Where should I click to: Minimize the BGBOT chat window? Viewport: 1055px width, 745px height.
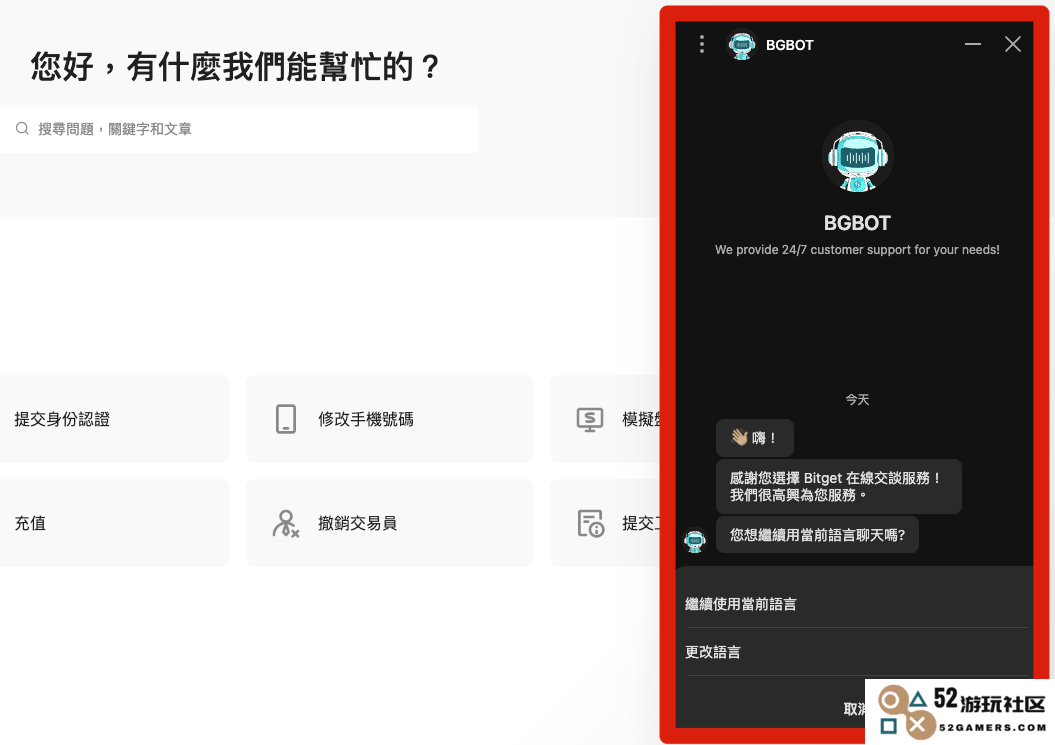972,44
